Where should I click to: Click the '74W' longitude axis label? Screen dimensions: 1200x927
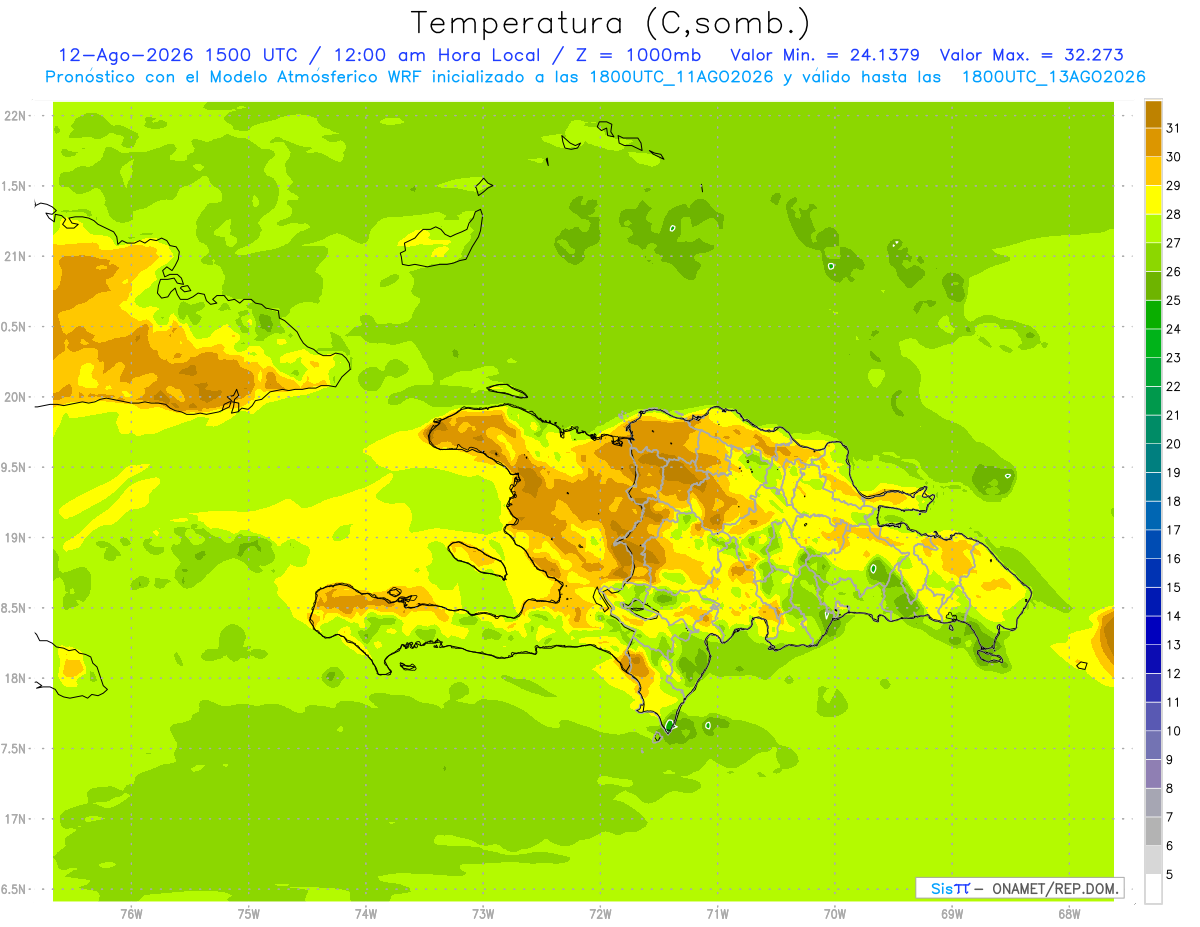pyautogui.click(x=365, y=912)
